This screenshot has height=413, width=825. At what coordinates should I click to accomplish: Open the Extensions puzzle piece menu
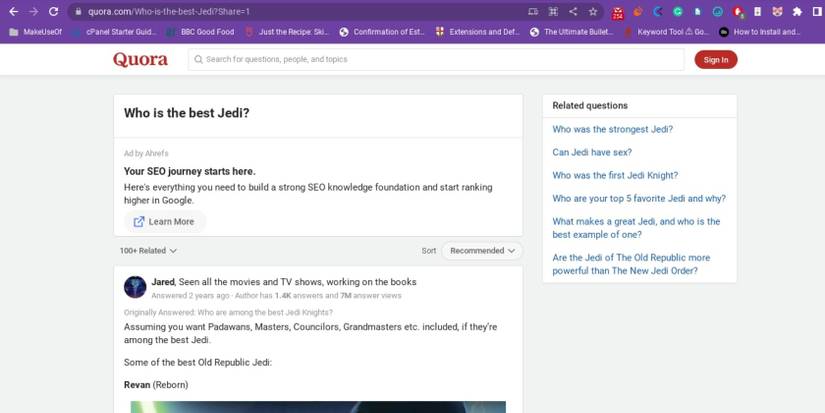[x=798, y=11]
